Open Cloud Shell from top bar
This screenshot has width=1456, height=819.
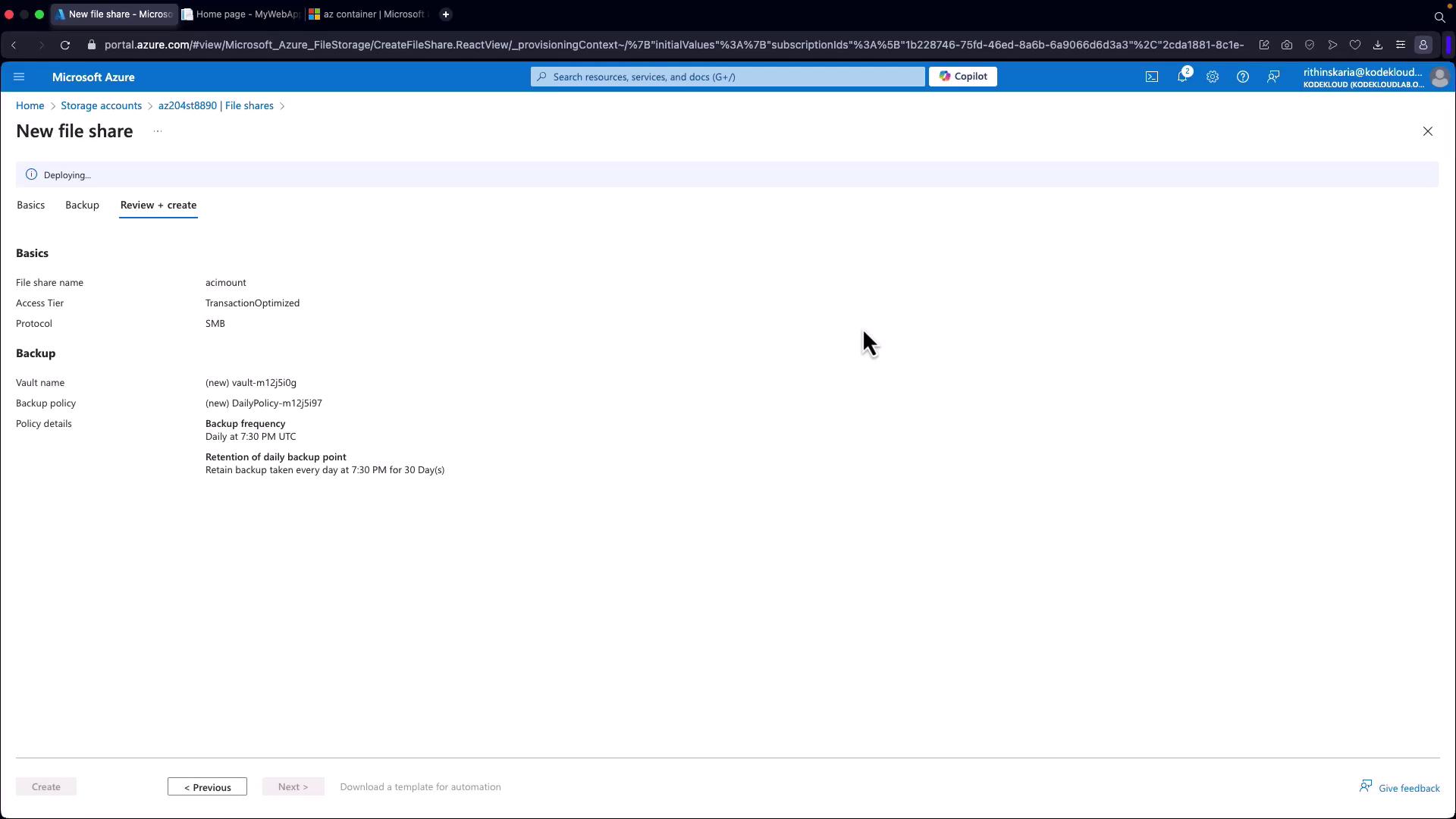(1151, 77)
